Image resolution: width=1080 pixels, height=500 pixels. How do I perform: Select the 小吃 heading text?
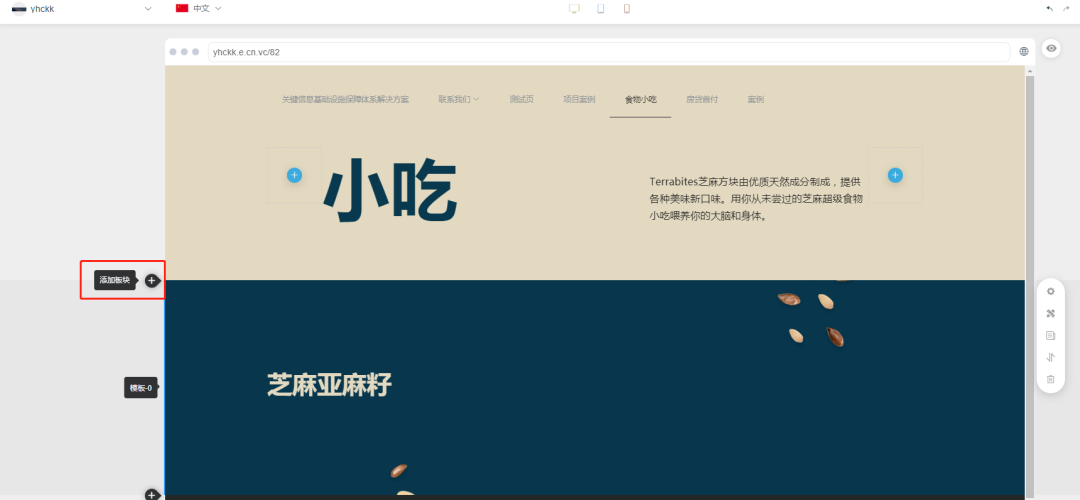pyautogui.click(x=389, y=190)
